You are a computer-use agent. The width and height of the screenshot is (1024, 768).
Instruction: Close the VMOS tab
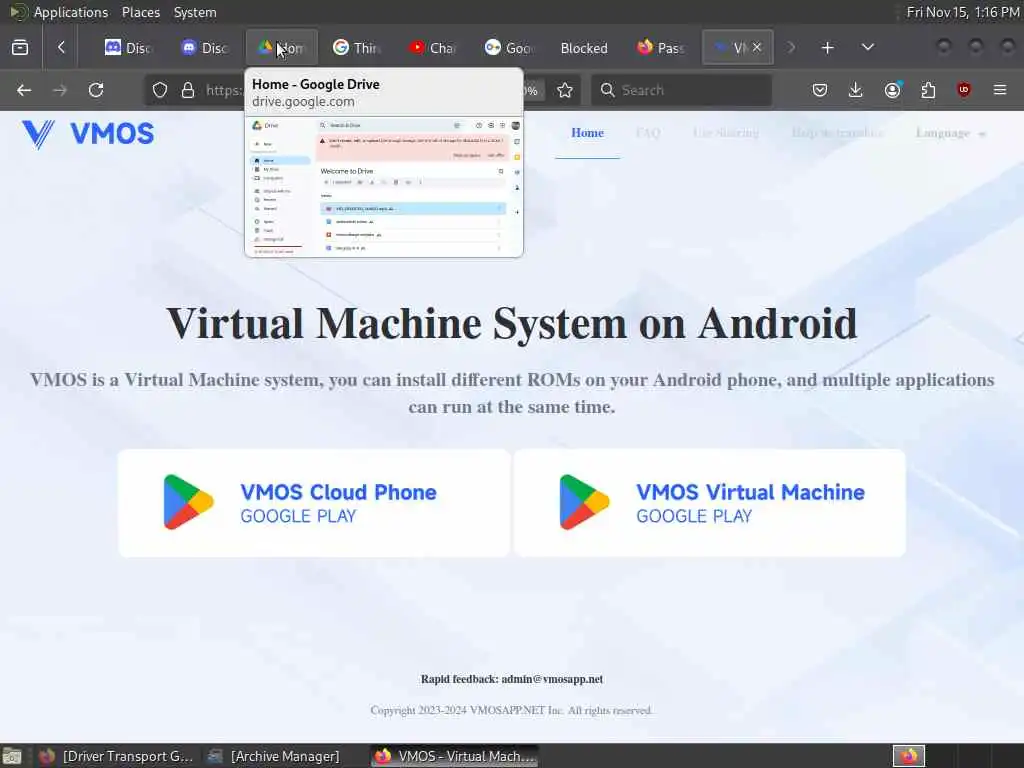pyautogui.click(x=757, y=47)
